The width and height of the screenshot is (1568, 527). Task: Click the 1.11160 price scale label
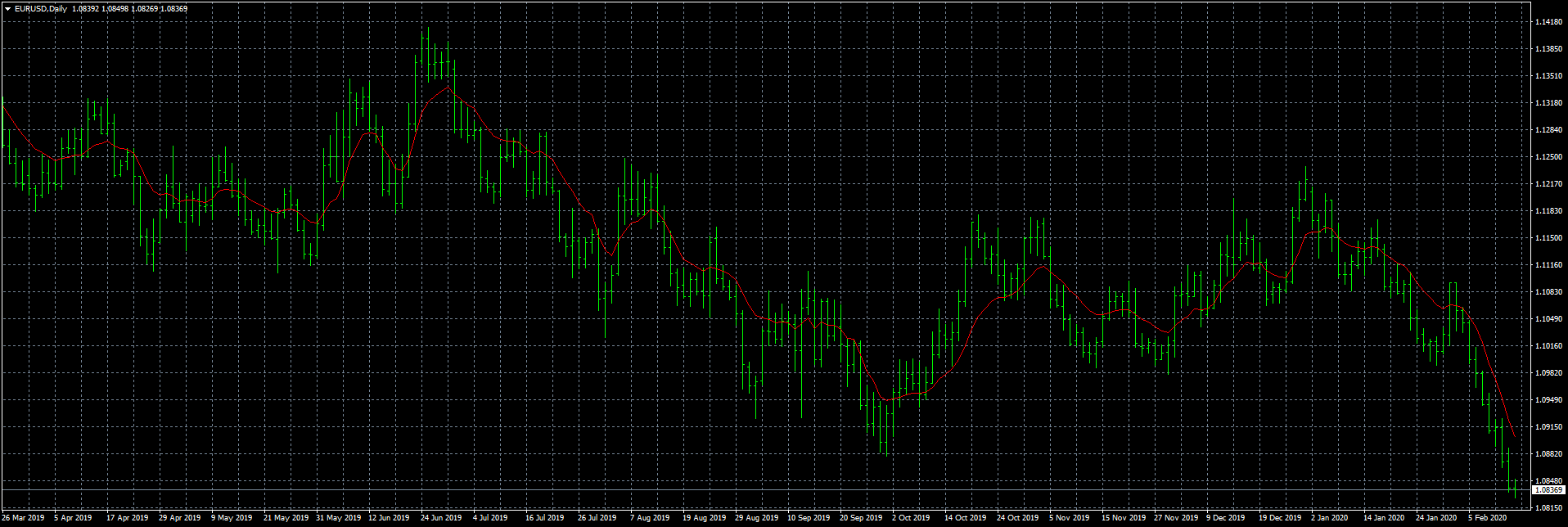tap(1548, 265)
